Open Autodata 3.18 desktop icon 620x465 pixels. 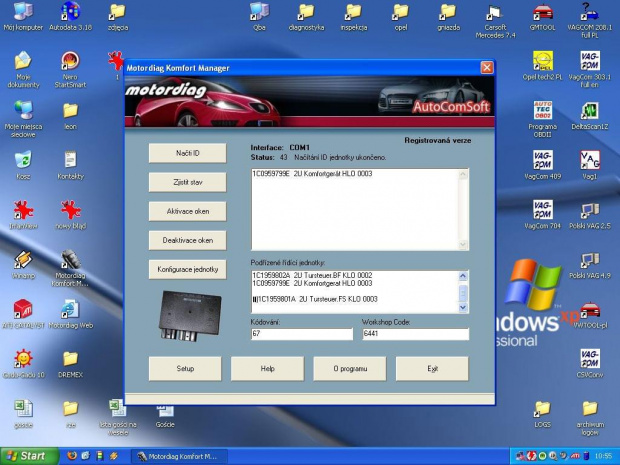(70, 17)
